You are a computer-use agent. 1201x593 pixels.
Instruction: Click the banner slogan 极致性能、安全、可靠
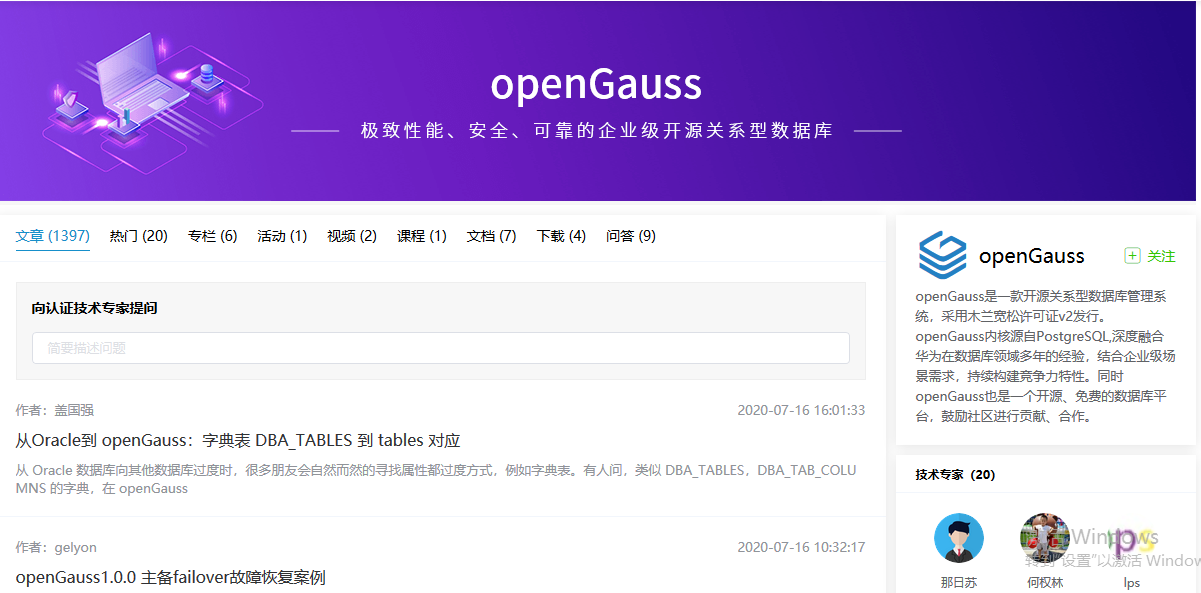coord(596,131)
